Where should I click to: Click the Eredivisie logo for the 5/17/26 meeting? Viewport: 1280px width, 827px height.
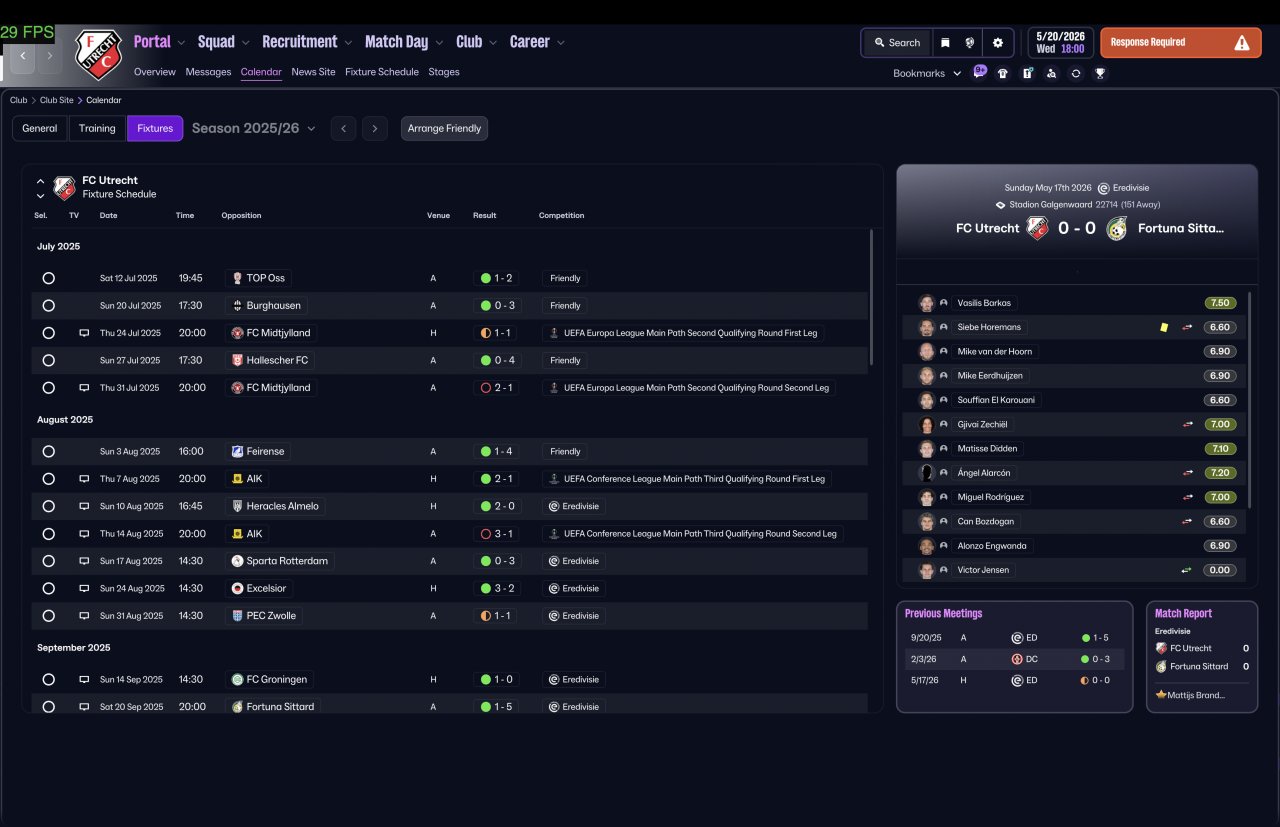pyautogui.click(x=1017, y=681)
